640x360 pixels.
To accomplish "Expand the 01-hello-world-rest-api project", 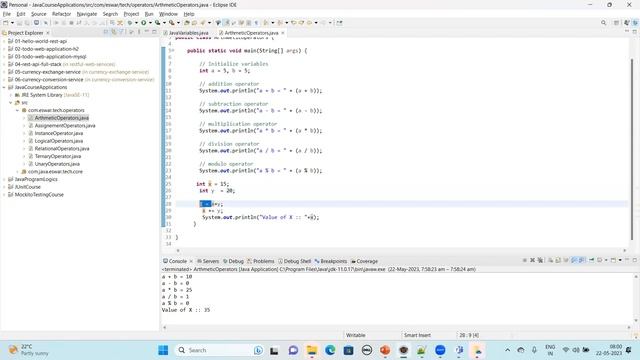I will (4, 41).
